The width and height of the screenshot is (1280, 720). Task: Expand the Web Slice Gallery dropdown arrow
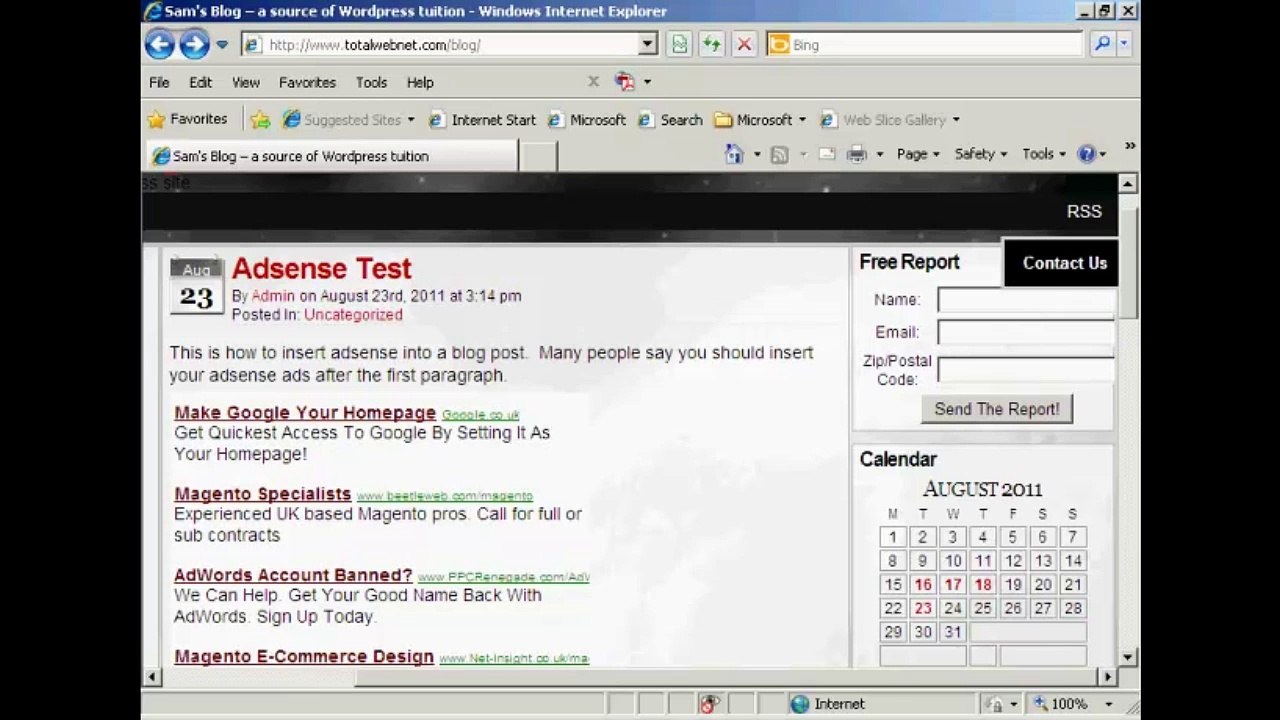tap(956, 120)
